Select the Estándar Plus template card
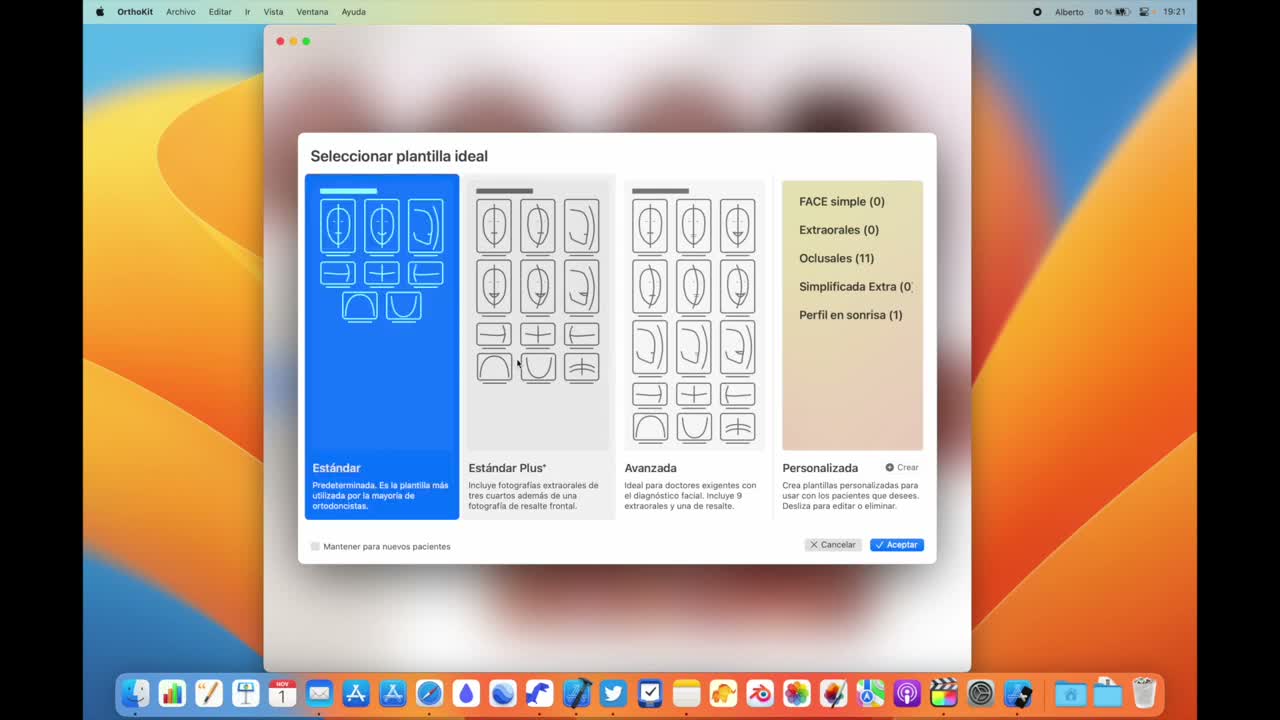The width and height of the screenshot is (1280, 720). 538,346
